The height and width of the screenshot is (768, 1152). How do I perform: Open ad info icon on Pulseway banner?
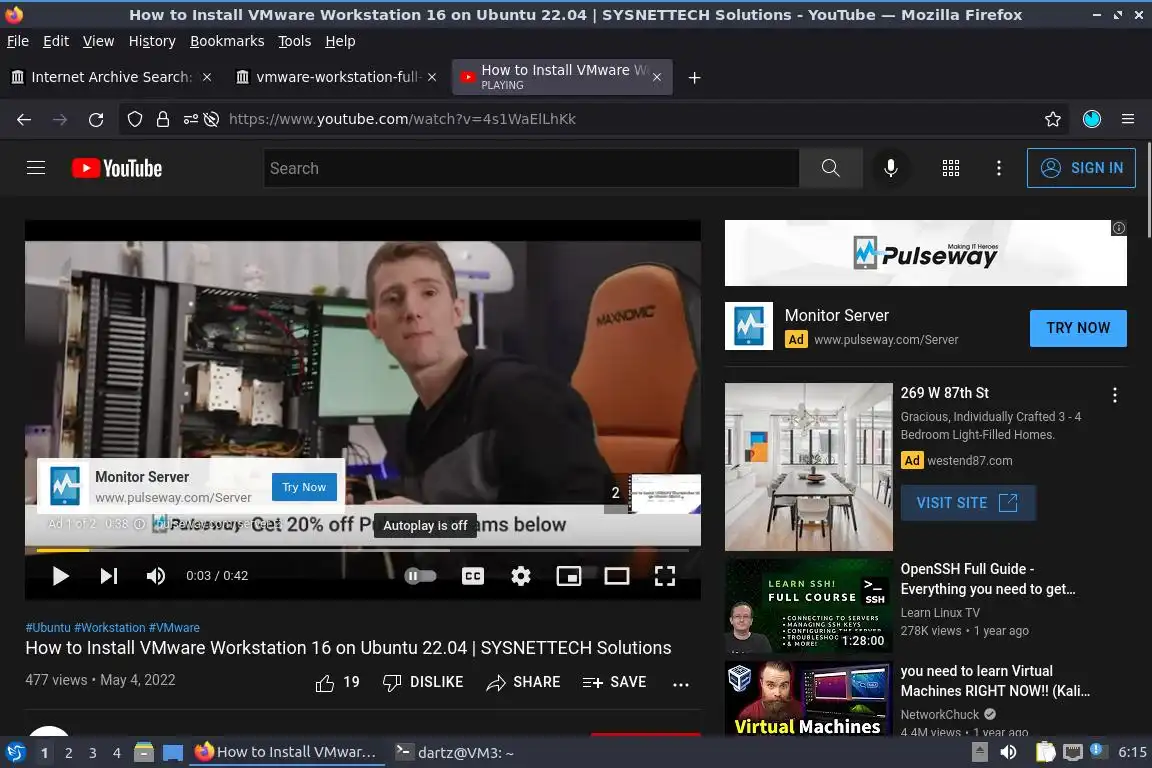click(x=1118, y=228)
